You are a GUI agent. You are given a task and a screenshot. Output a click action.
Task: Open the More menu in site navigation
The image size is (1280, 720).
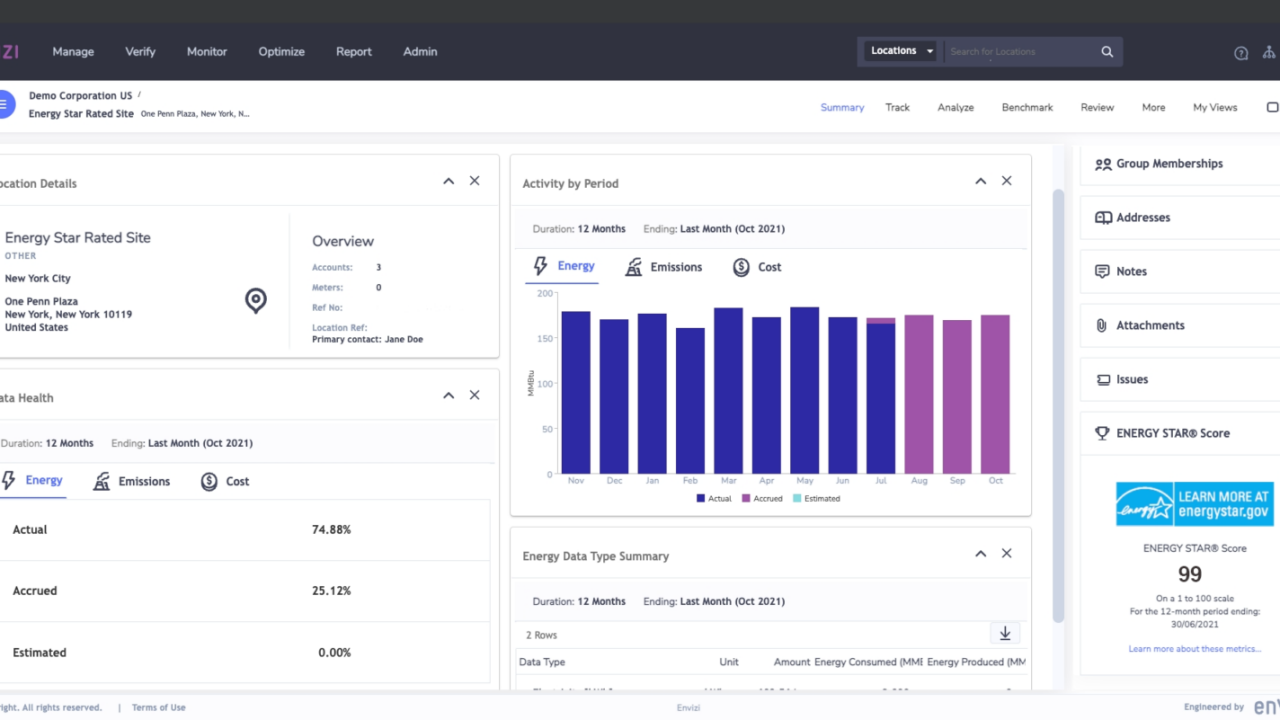1153,107
